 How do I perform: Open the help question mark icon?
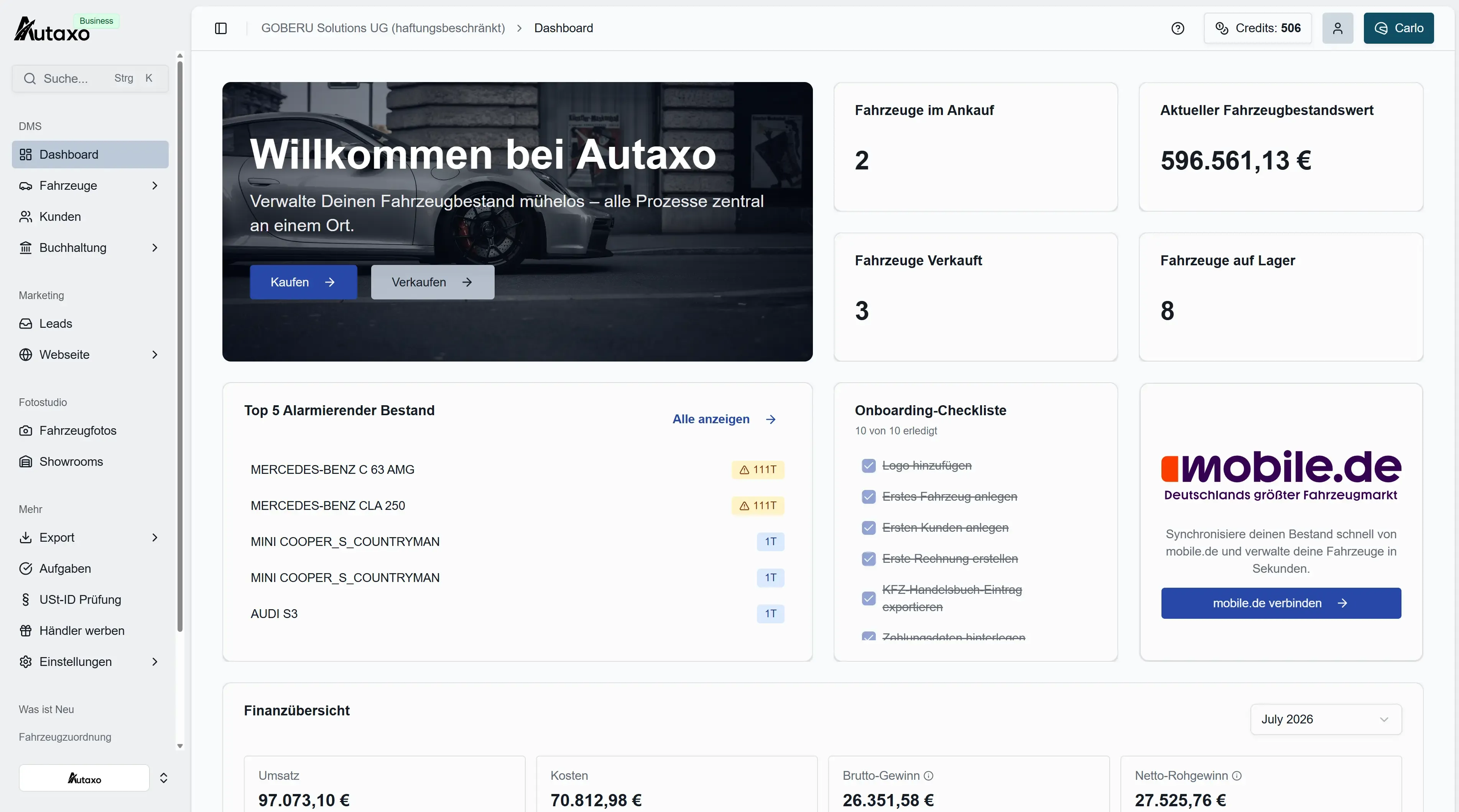(x=1178, y=28)
